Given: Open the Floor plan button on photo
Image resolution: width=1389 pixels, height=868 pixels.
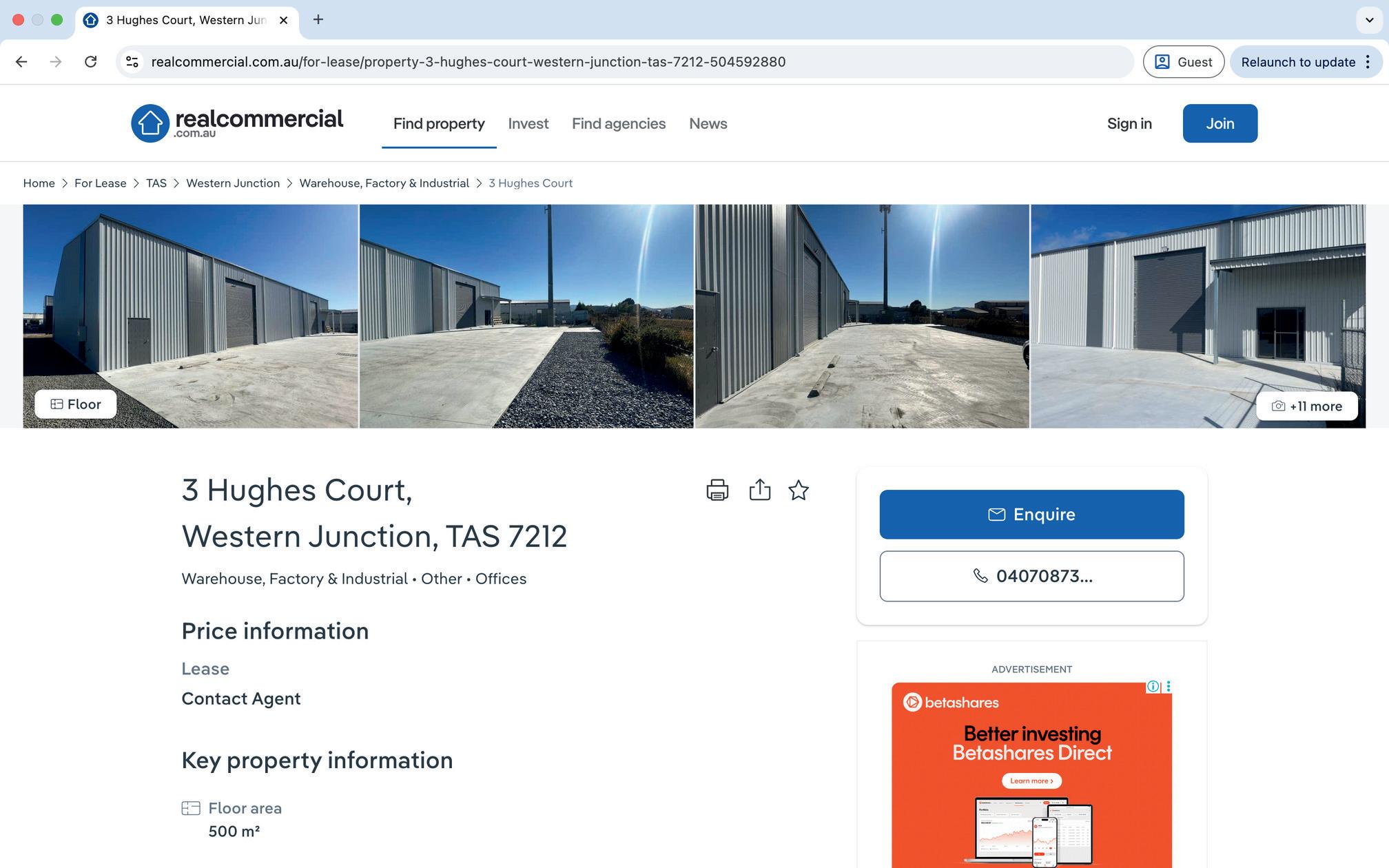Looking at the screenshot, I should pos(76,404).
